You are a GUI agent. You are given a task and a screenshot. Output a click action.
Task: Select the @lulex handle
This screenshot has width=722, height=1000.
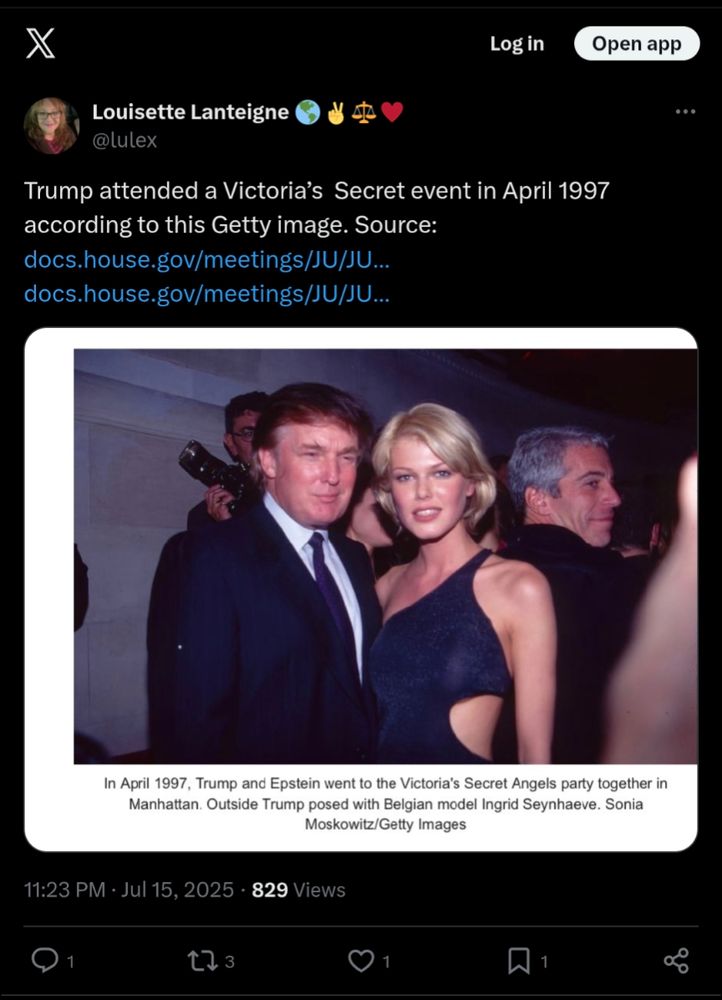click(124, 140)
